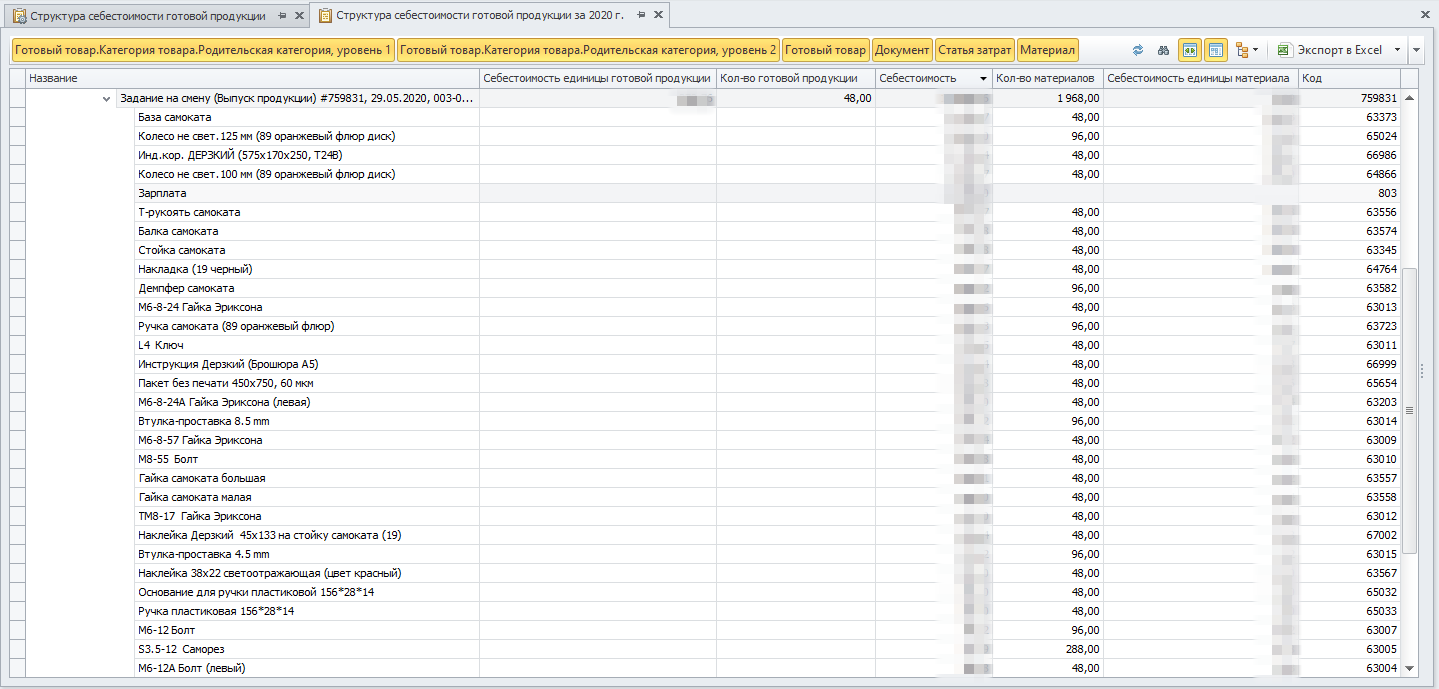Viewport: 1439px width, 689px height.
Task: Open the Excel export dropdown arrow
Action: point(1396,50)
